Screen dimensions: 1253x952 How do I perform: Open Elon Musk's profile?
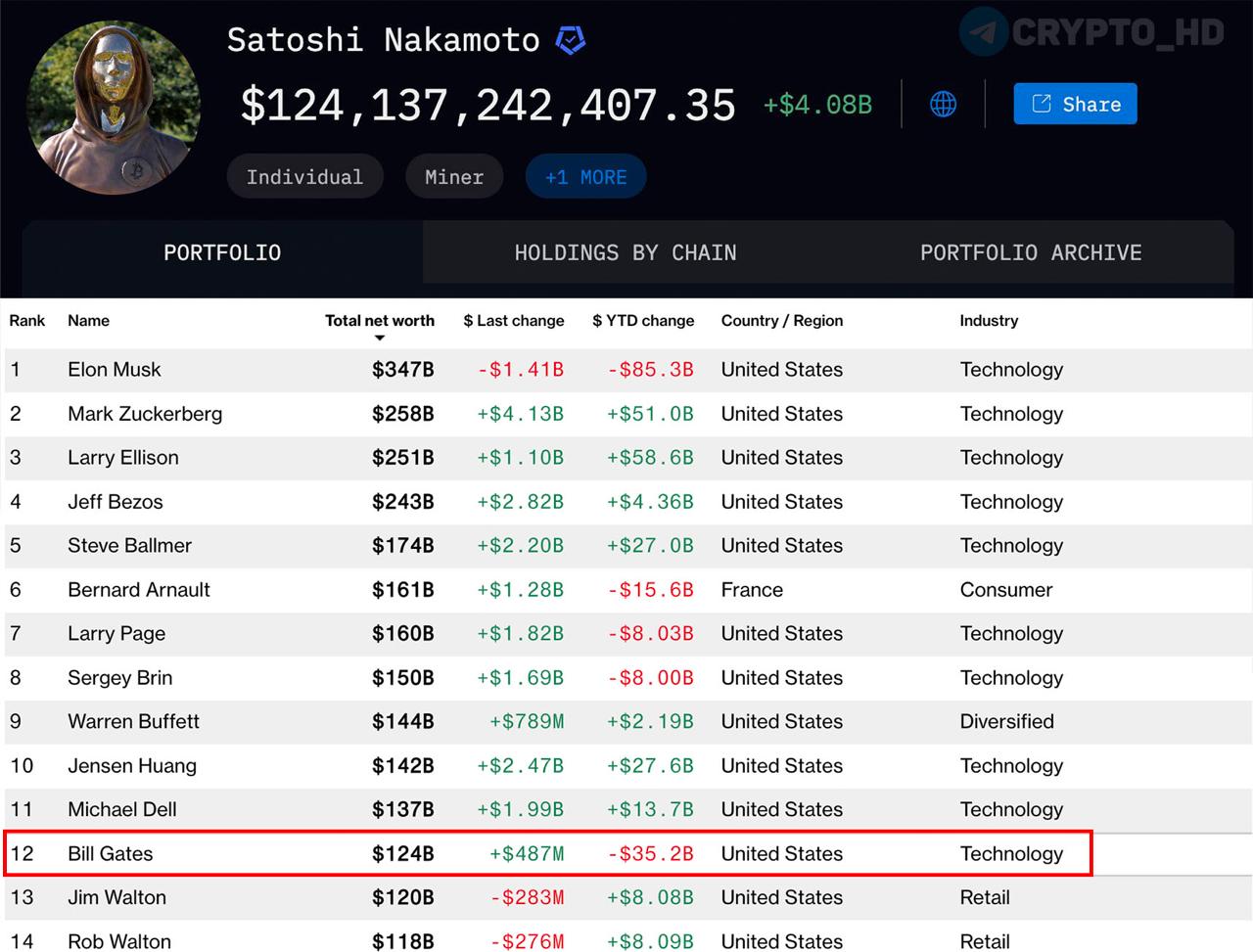pos(115,370)
